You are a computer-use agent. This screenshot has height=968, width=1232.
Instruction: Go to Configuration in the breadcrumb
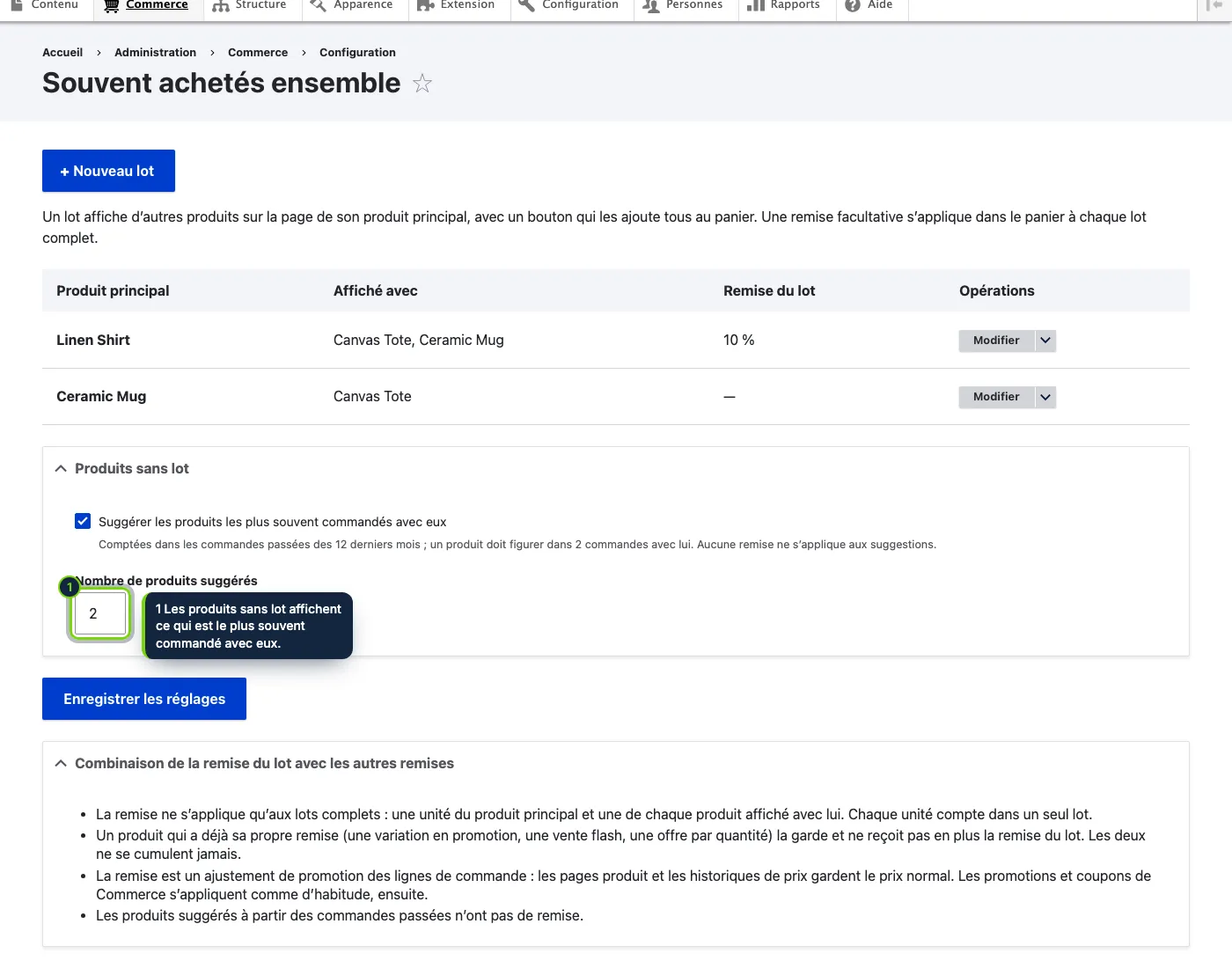(x=357, y=53)
